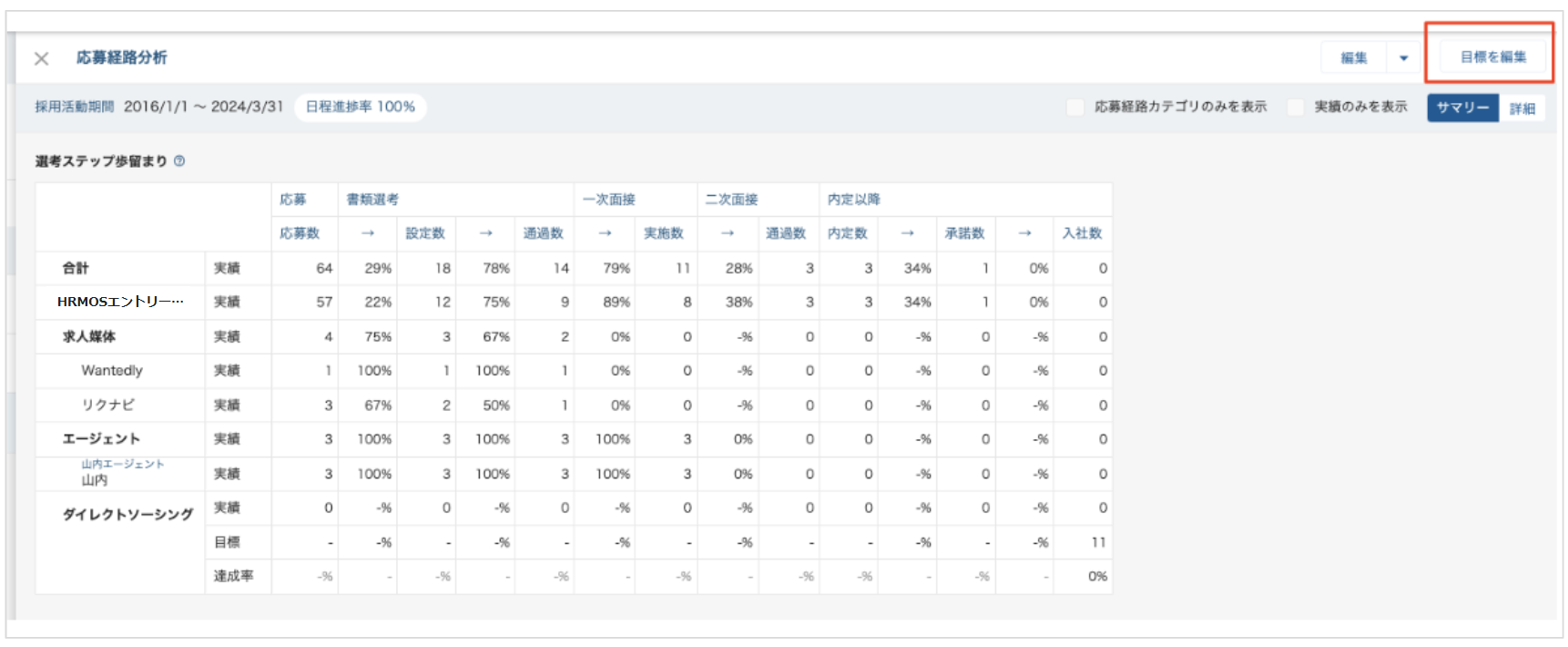Select the ダイレクトソーシング category row
This screenshot has height=647, width=1568.
tap(127, 514)
